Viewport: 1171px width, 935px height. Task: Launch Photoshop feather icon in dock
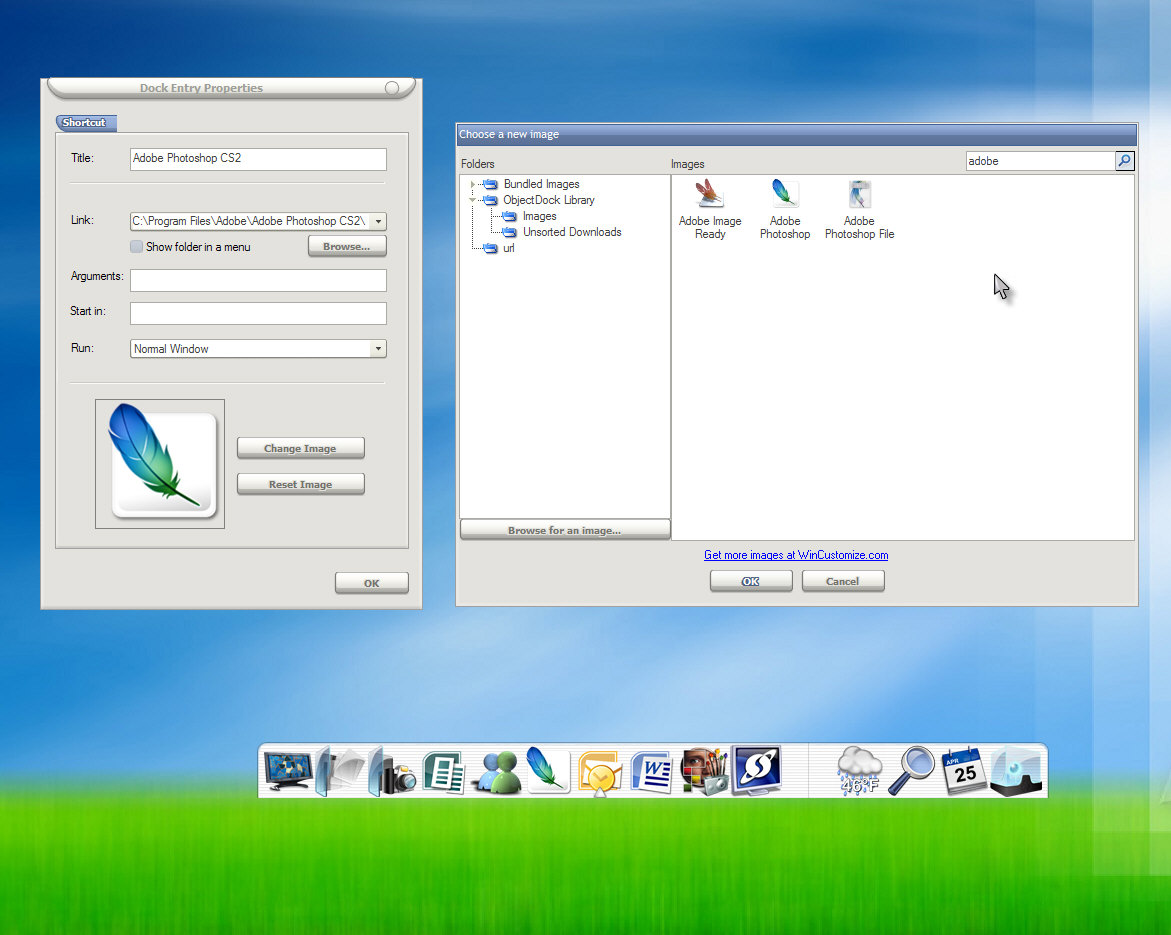547,769
